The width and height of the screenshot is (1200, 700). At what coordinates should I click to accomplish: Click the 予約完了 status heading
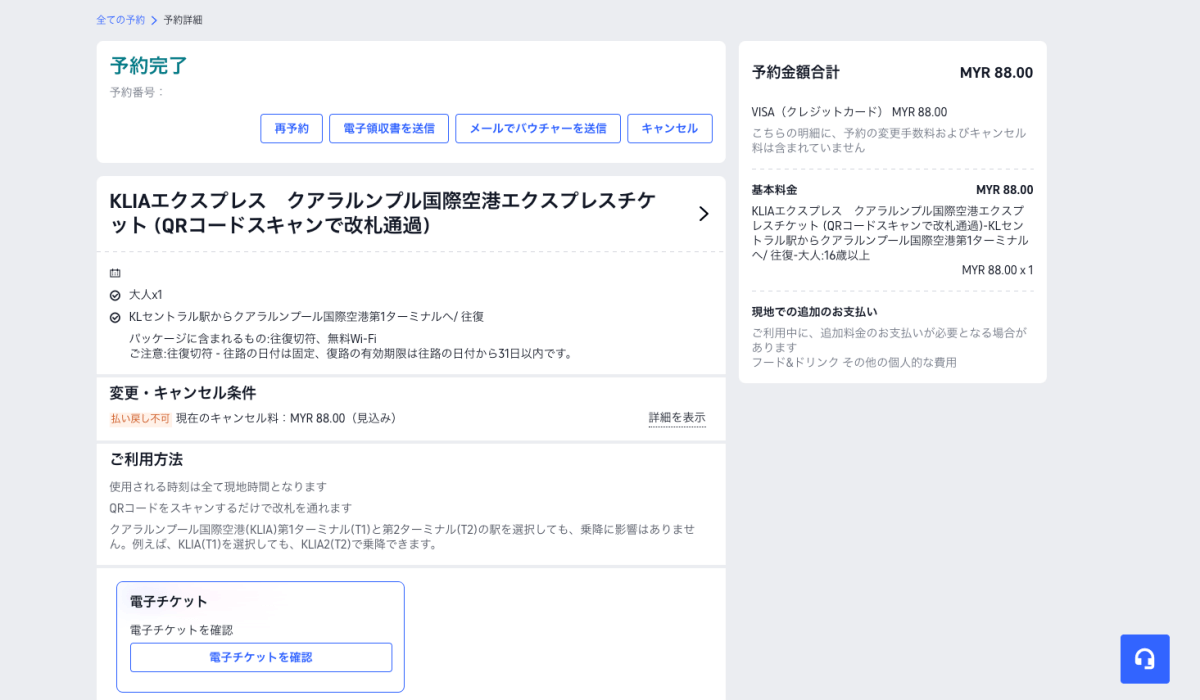(149, 66)
